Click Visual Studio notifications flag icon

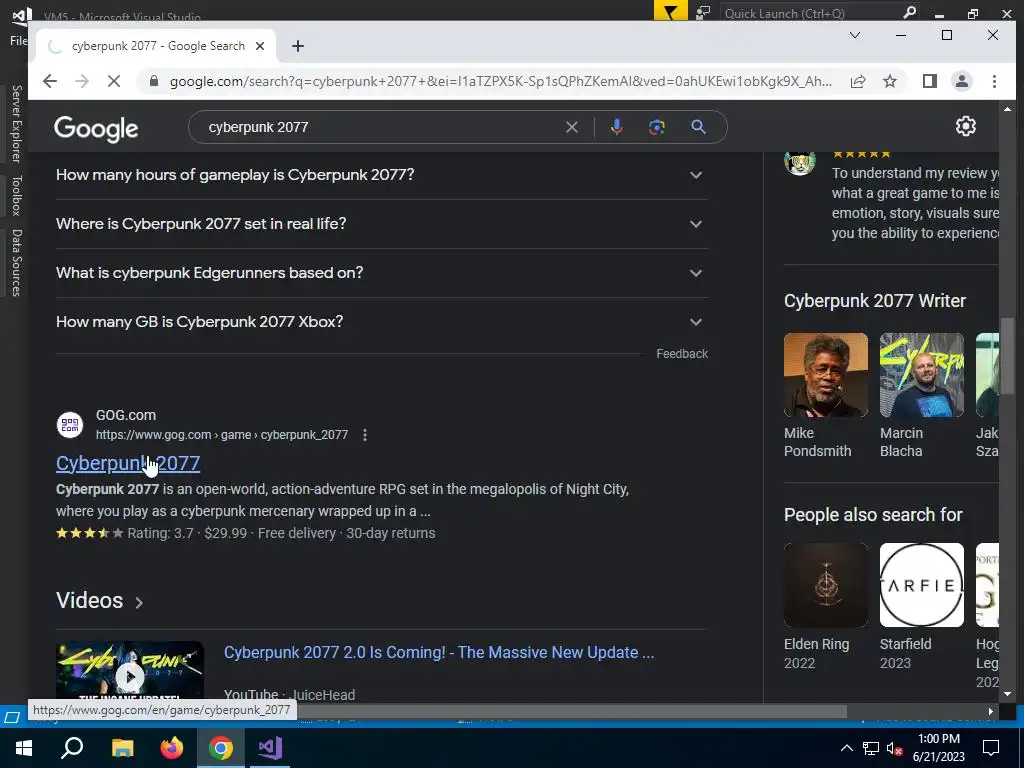[x=671, y=11]
